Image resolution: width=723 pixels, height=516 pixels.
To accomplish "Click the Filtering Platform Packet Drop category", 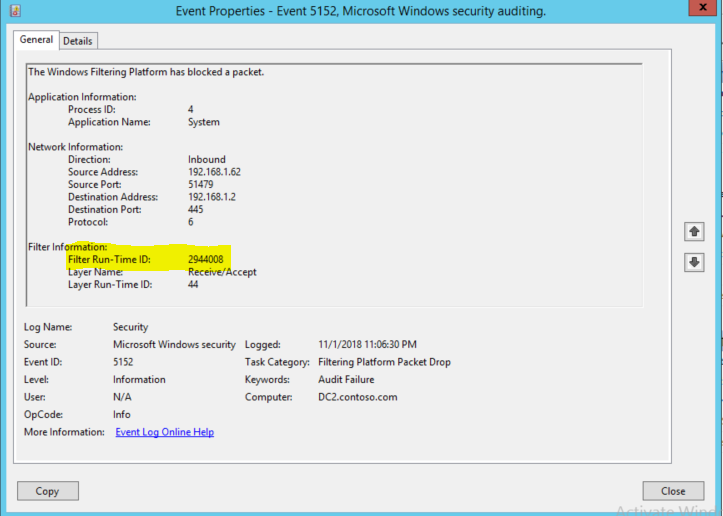I will click(384, 362).
